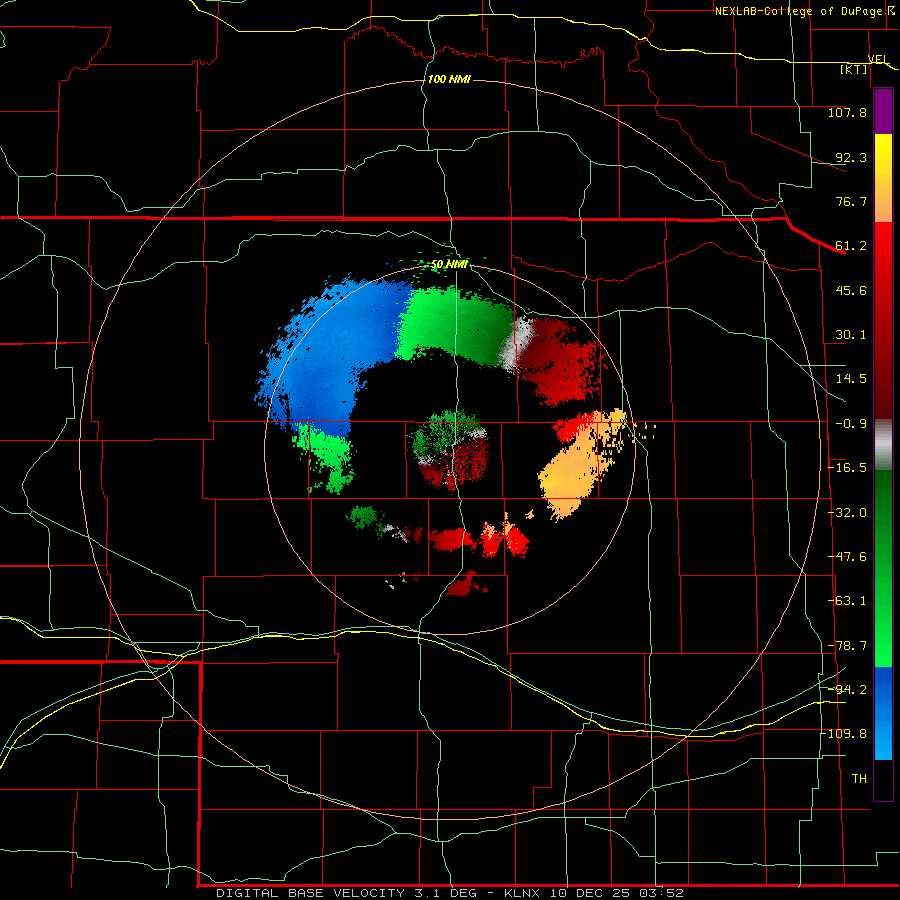Select the TH legend label

point(859,779)
